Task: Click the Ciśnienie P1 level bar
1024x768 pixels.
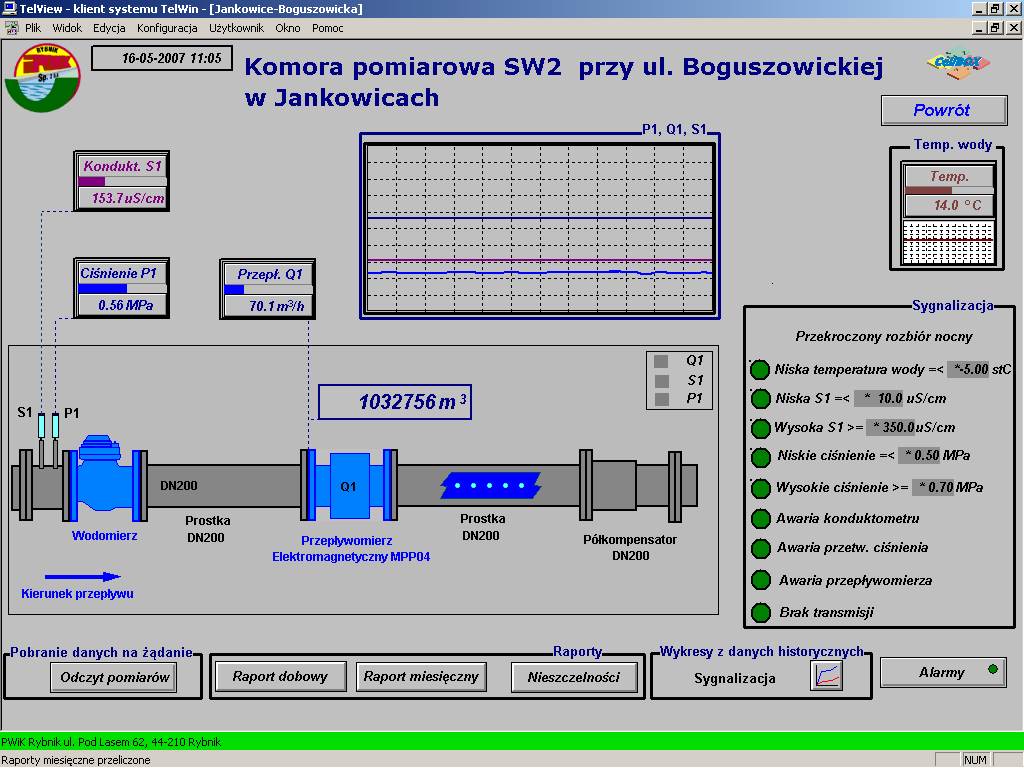Action: click(x=122, y=289)
